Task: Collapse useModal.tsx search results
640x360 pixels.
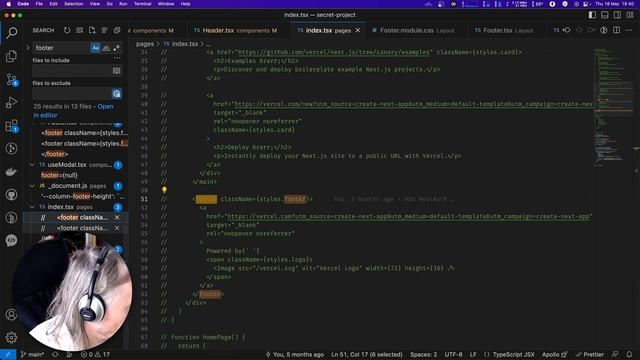Action: (32, 164)
